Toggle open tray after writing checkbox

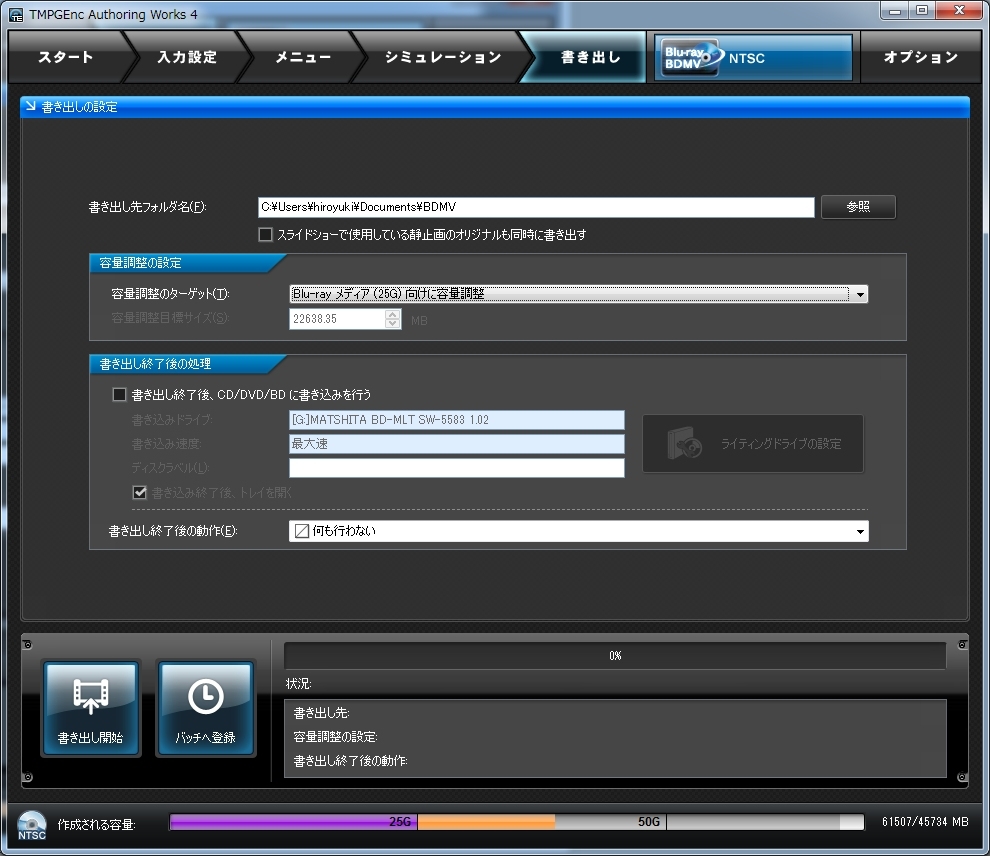tap(140, 492)
